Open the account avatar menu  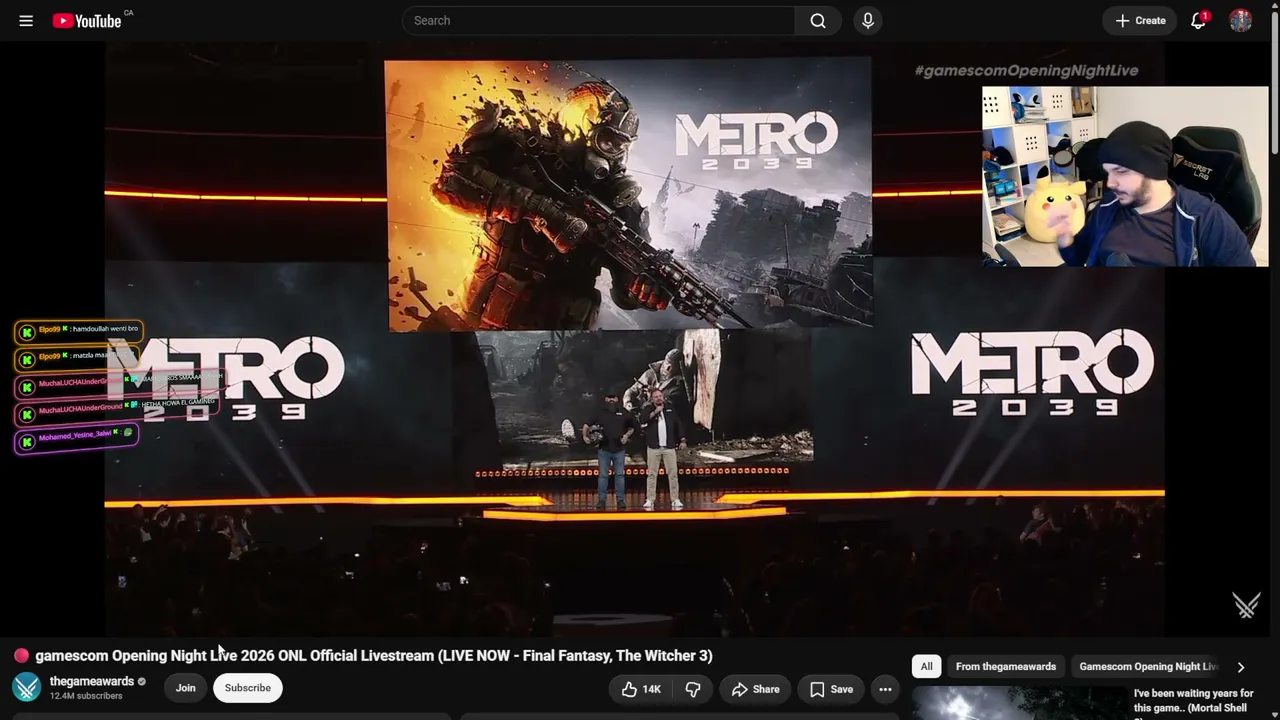tap(1241, 20)
